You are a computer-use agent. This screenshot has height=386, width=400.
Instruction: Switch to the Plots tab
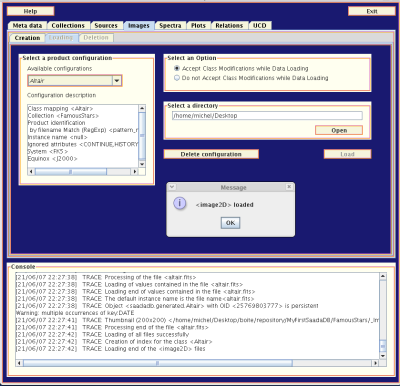point(198,26)
